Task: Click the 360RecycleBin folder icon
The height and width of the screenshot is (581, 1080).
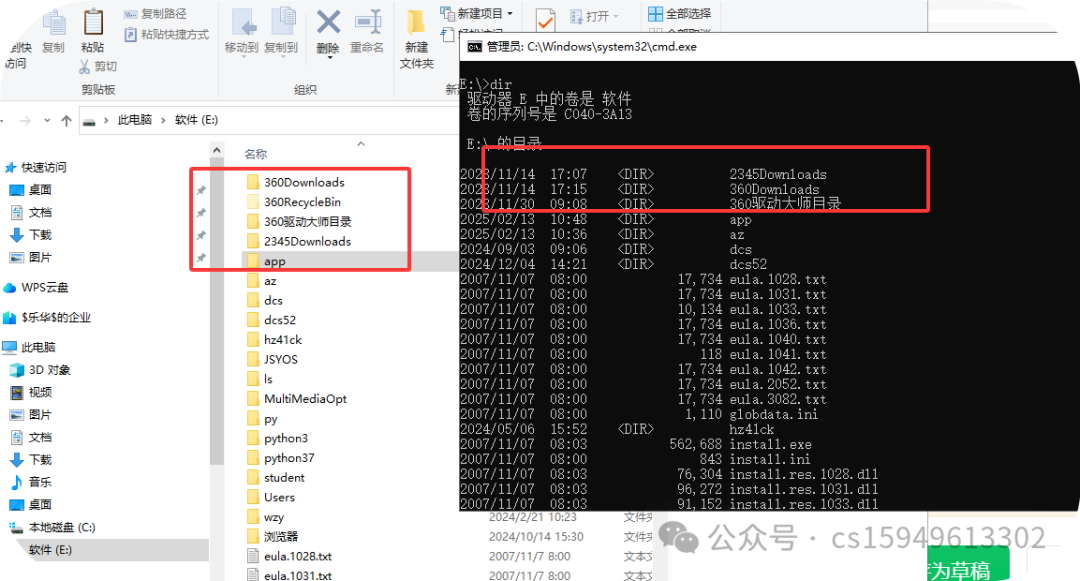Action: pos(253,202)
